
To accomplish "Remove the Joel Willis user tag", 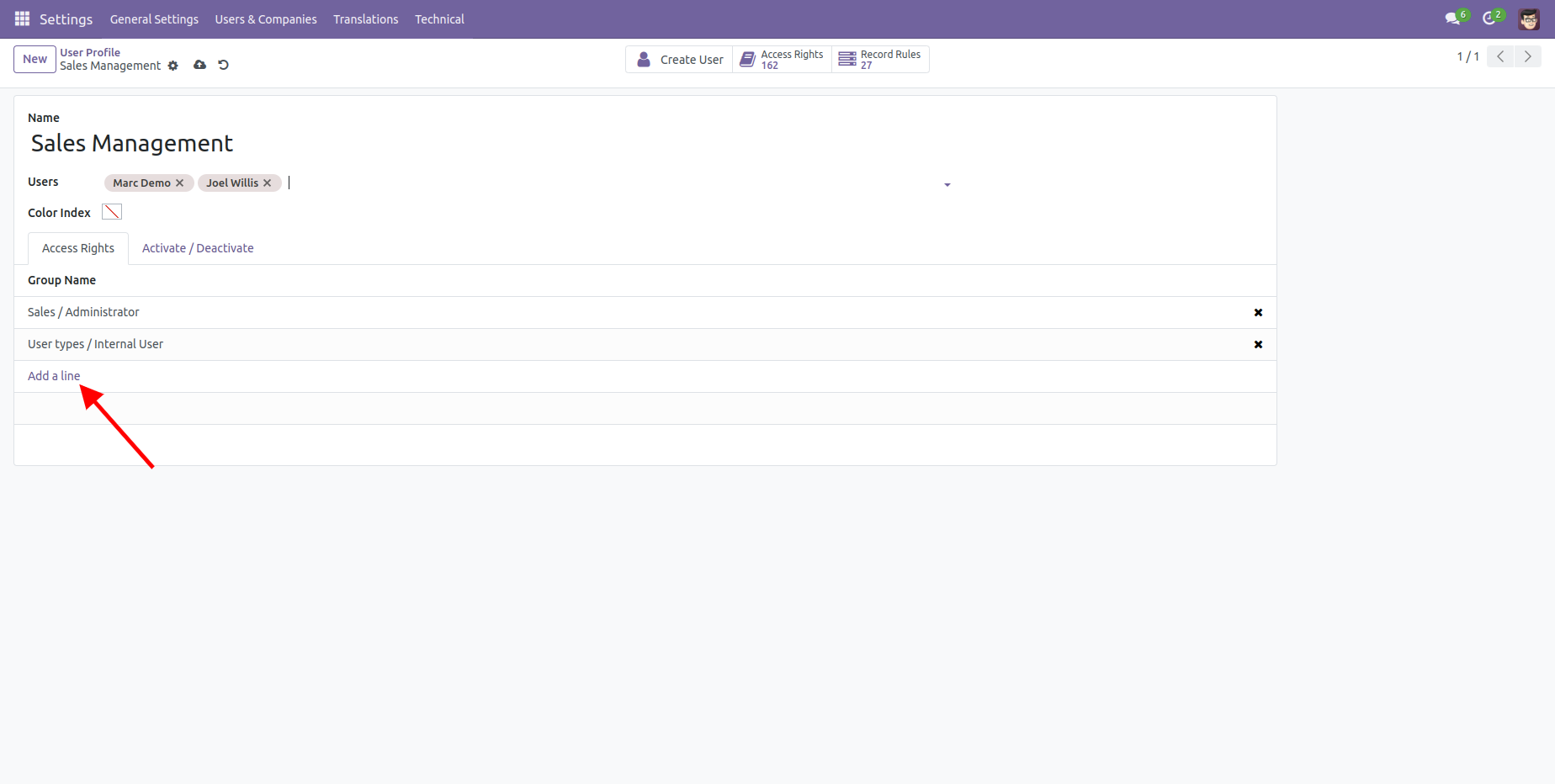I will coord(268,183).
